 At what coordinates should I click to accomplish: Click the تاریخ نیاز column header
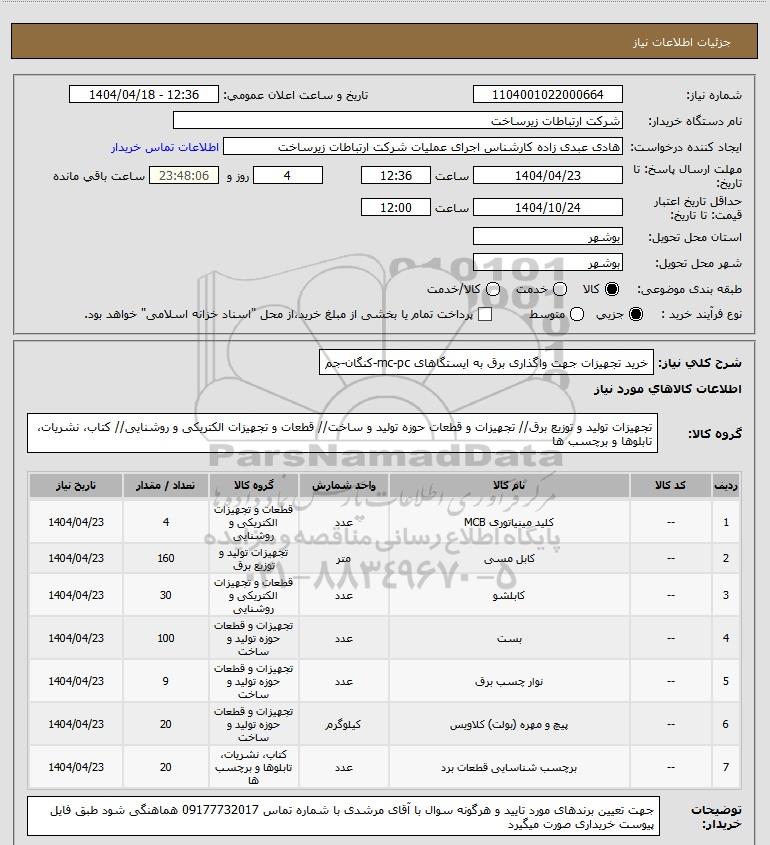[76, 486]
